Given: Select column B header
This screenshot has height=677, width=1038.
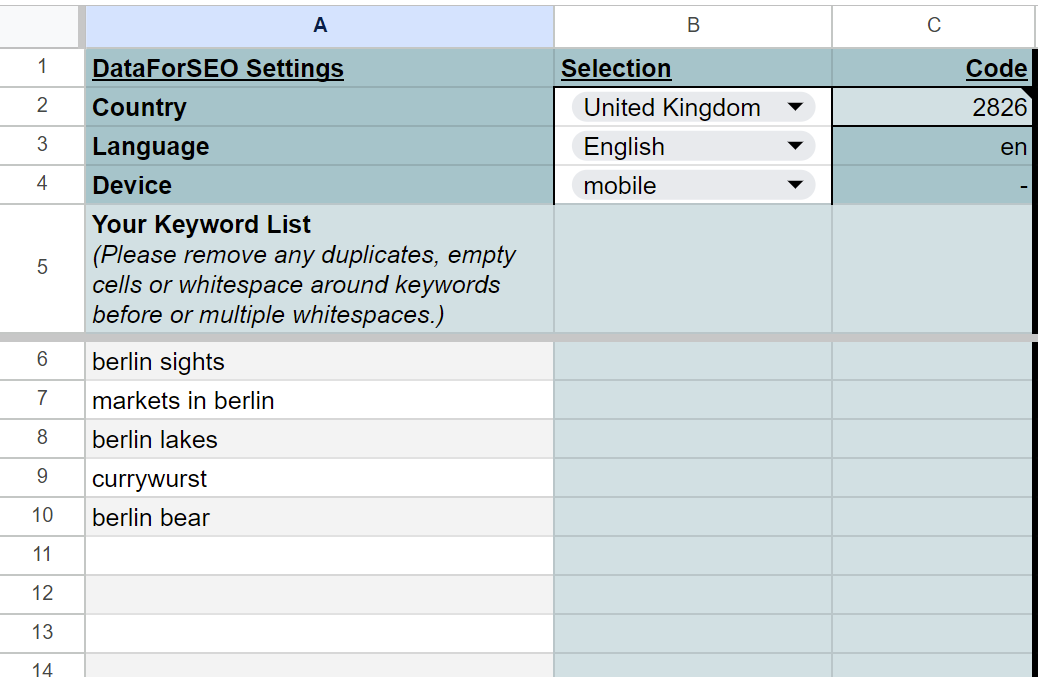Looking at the screenshot, I should coord(693,25).
